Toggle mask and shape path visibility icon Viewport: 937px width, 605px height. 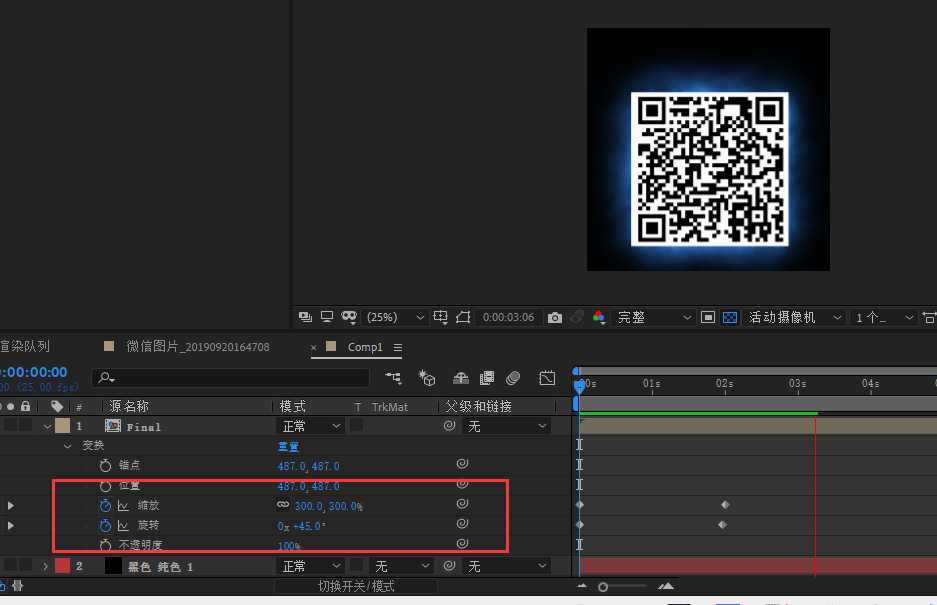pos(349,317)
